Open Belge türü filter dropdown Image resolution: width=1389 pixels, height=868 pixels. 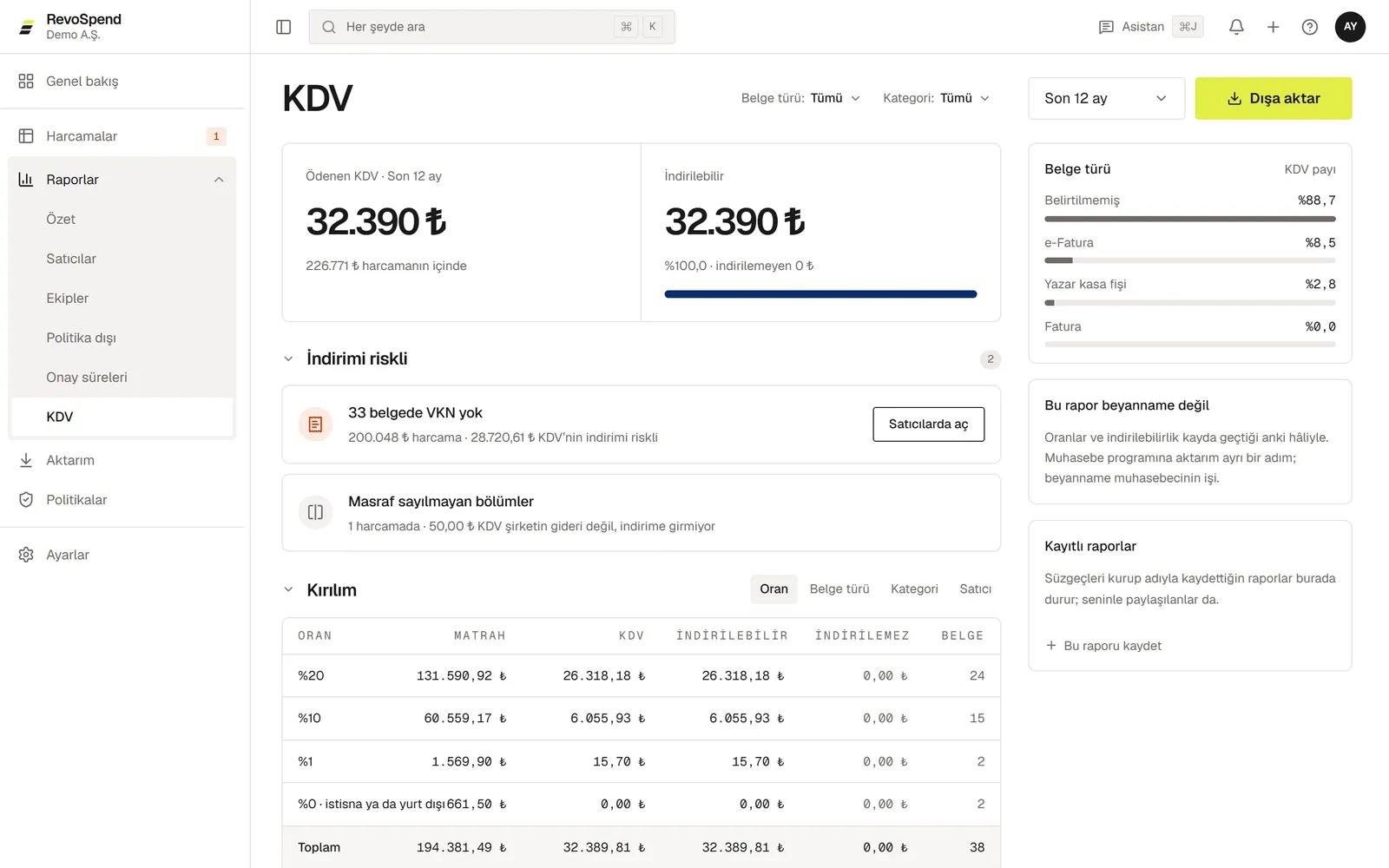point(800,98)
